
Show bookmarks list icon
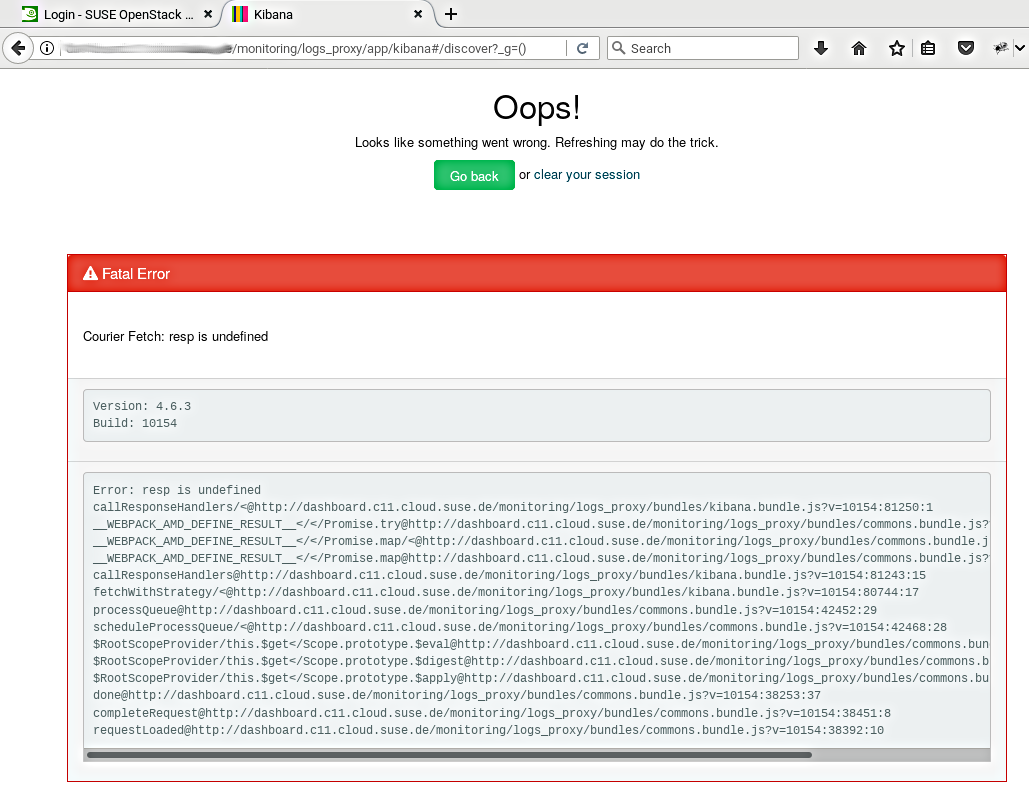pyautogui.click(x=928, y=48)
